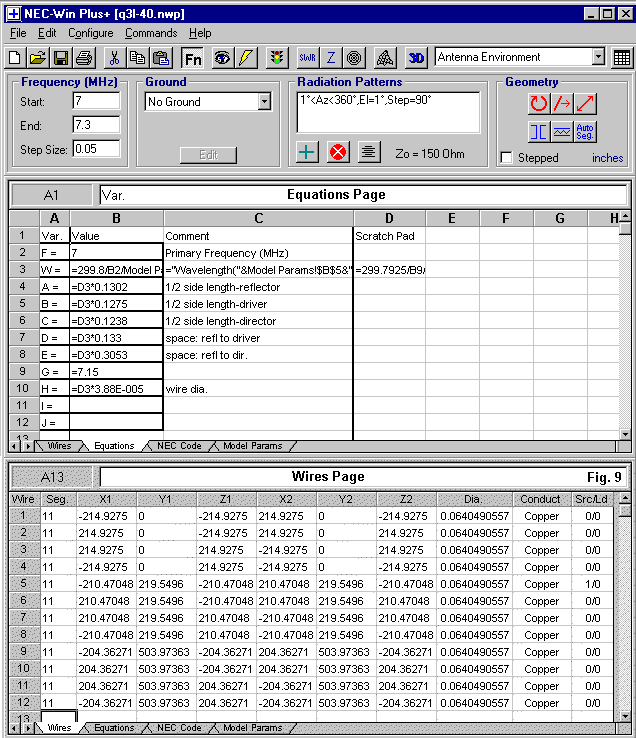The image size is (636, 738).
Task: Click the rotate geometry icon
Action: click(539, 103)
